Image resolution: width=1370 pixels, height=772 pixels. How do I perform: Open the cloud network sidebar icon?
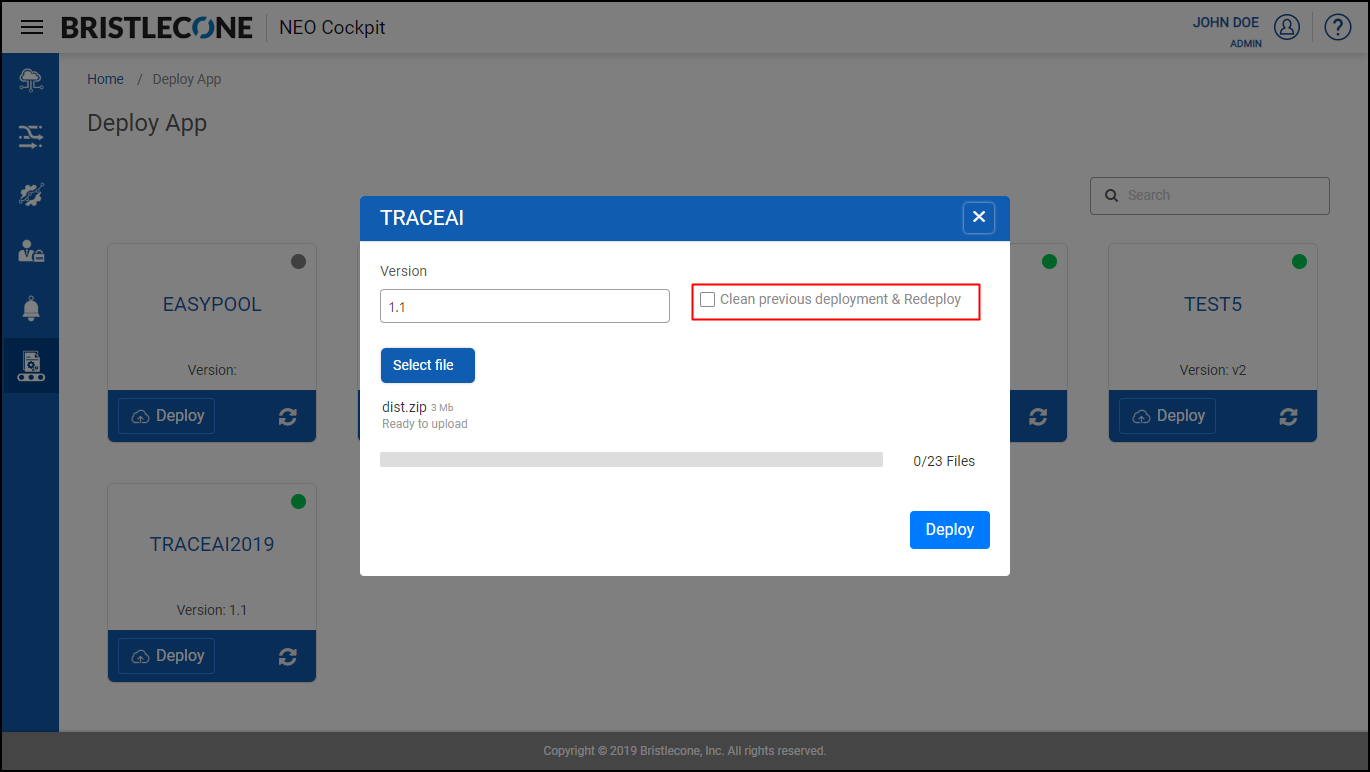pyautogui.click(x=31, y=80)
